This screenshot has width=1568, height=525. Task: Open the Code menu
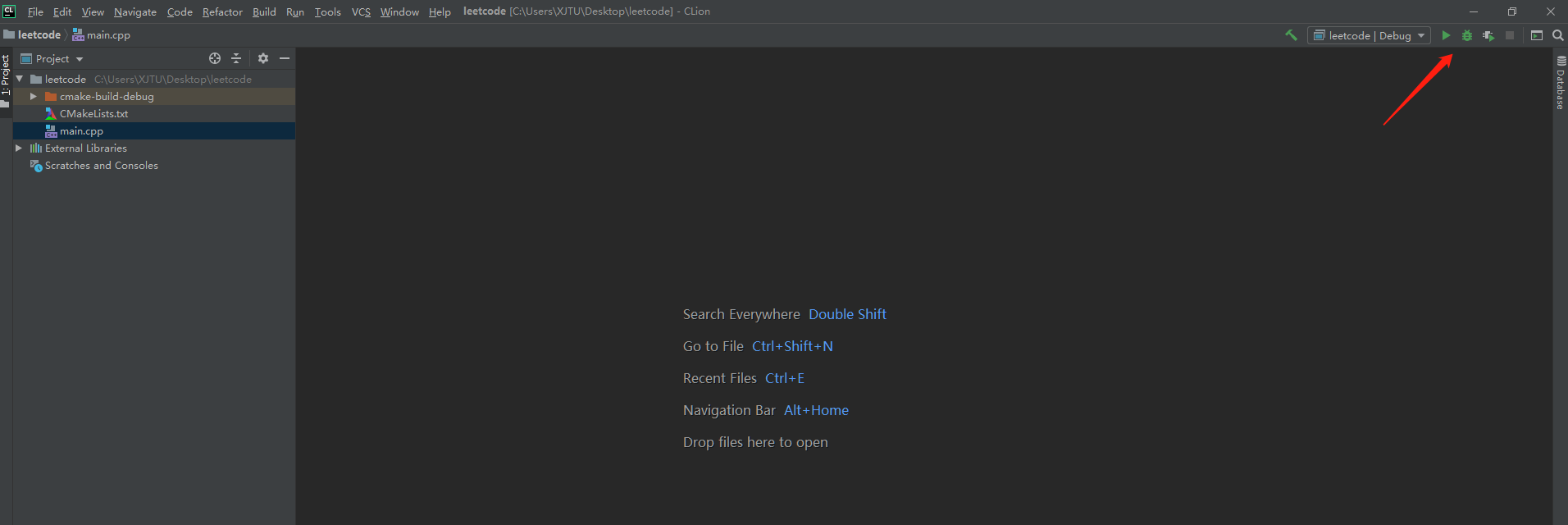180,11
